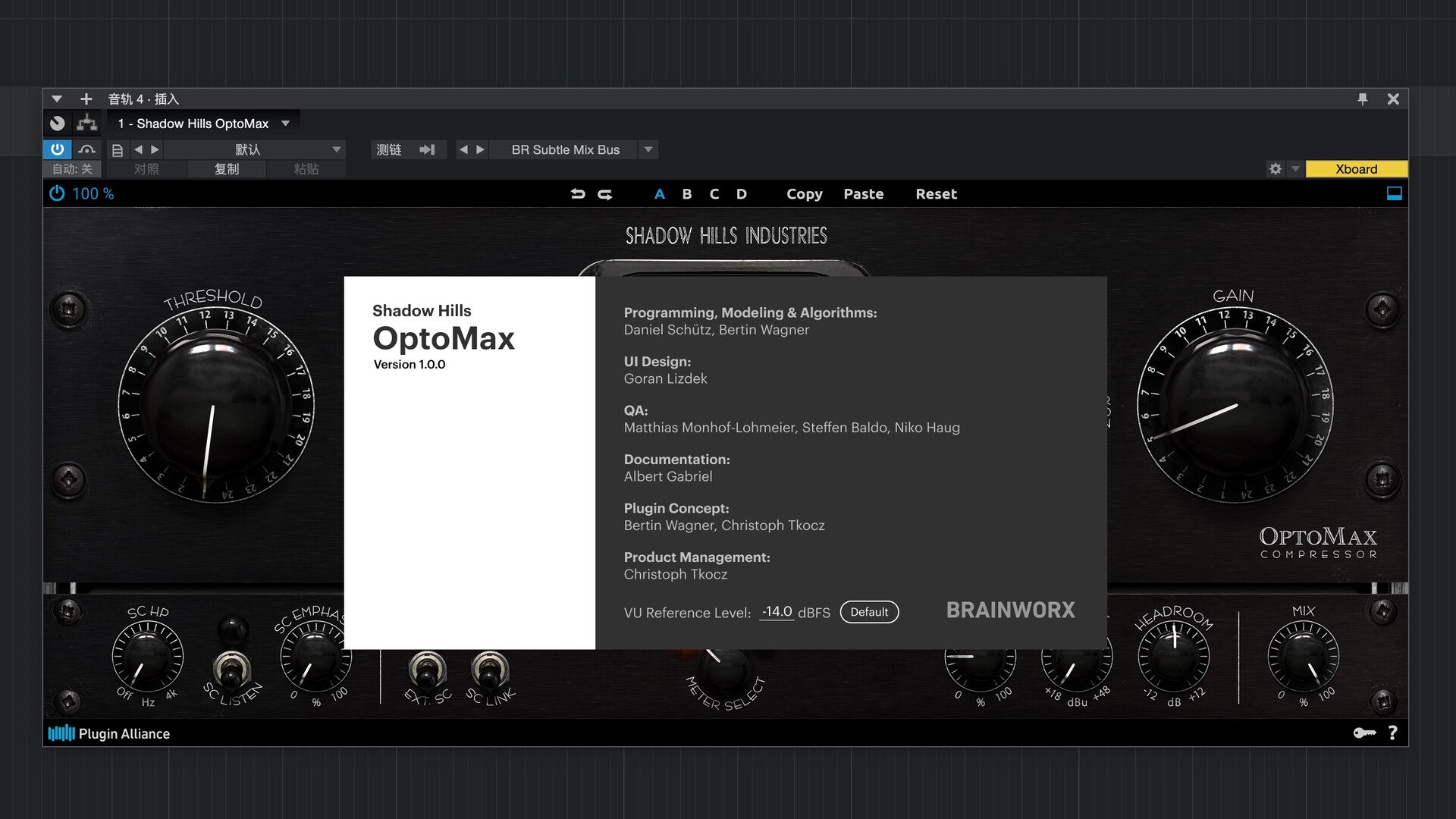Open the key license icon
Screen dimensions: 1456x819
(x=1364, y=733)
